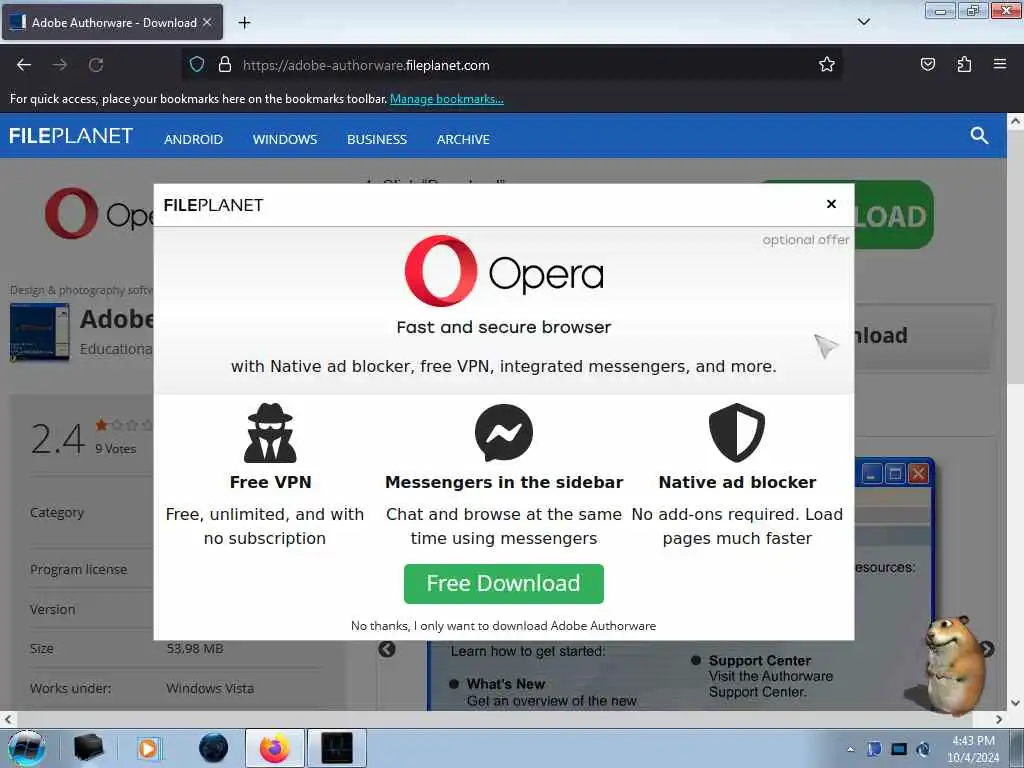View site security padlock info
This screenshot has width=1024, height=768.
[x=225, y=65]
